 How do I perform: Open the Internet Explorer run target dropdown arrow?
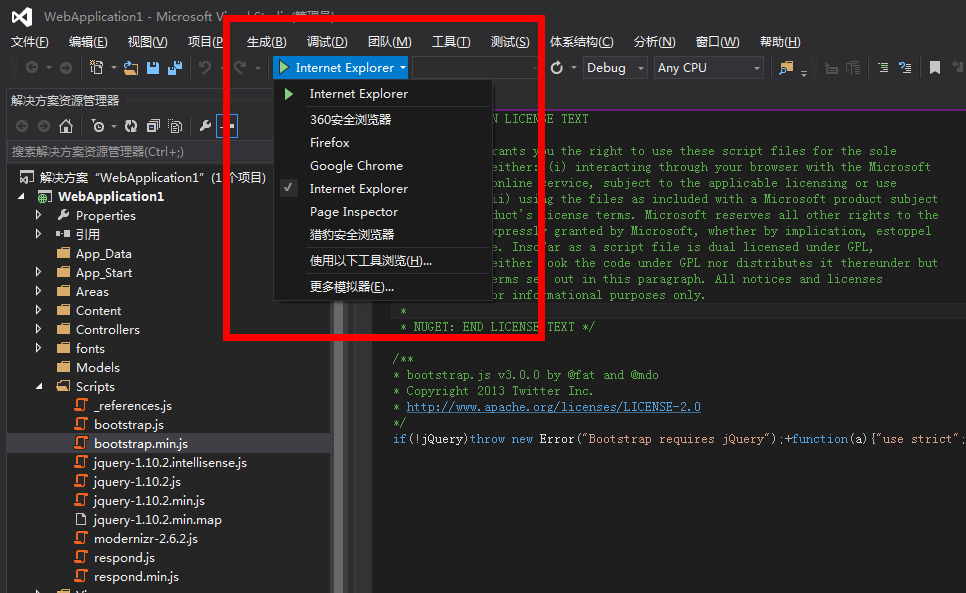402,68
